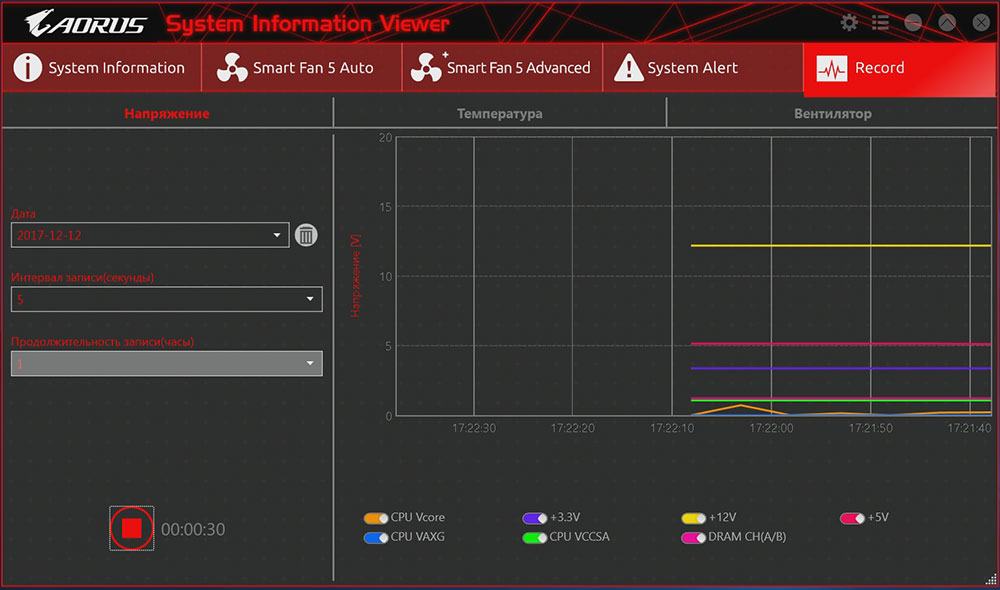Open the Дата dropdown showing 2017-12-12
The width and height of the screenshot is (1000, 590).
pyautogui.click(x=150, y=235)
